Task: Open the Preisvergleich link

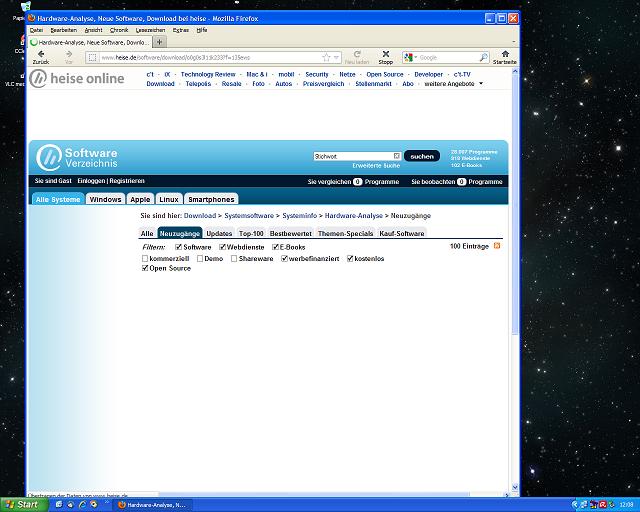Action: (x=323, y=84)
